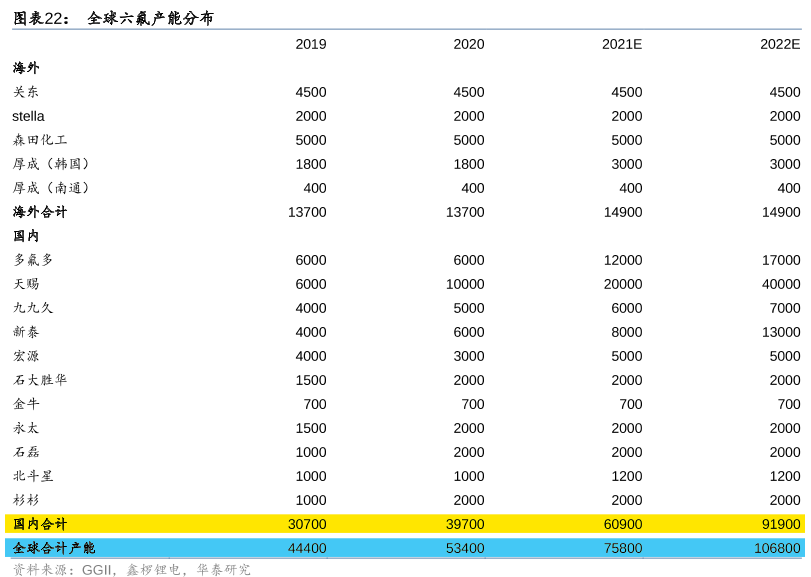Select the 2022E column header
The height and width of the screenshot is (577, 811).
tap(780, 44)
